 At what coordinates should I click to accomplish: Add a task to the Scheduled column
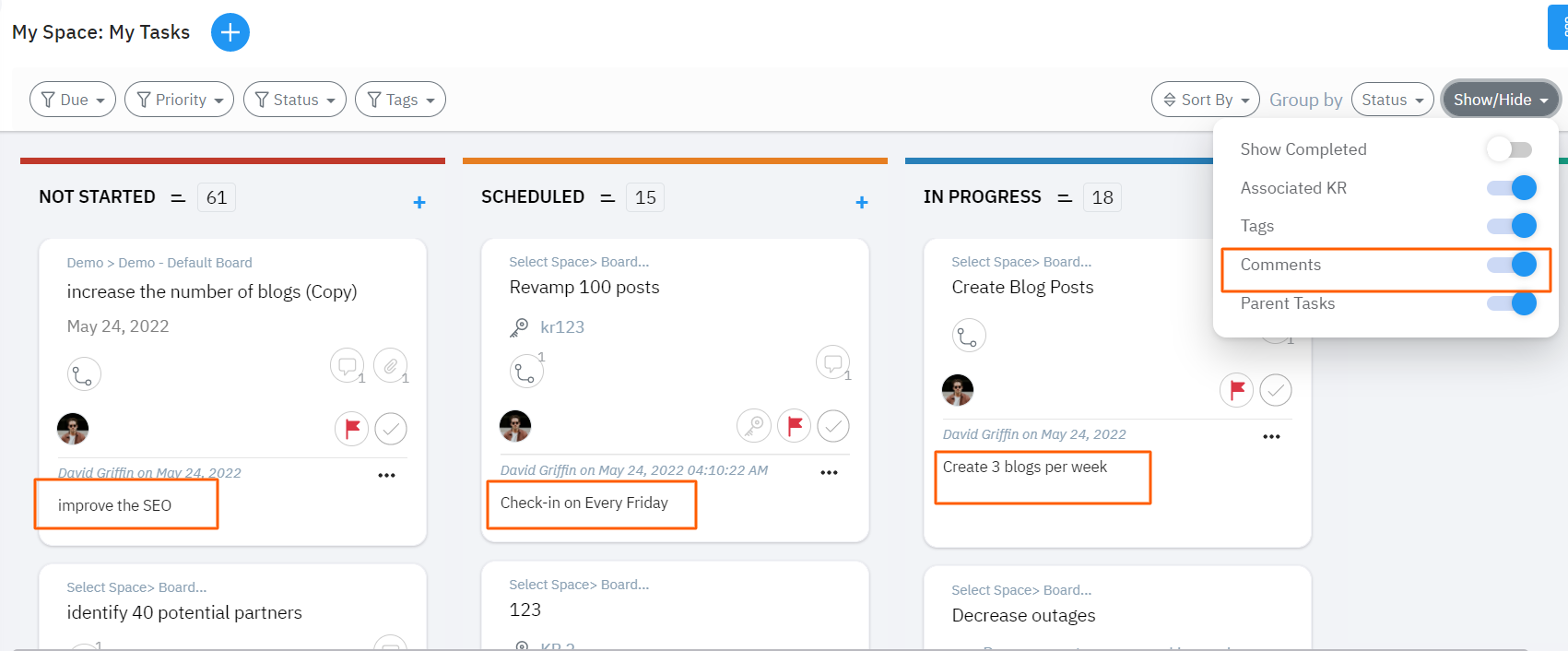pos(862,202)
